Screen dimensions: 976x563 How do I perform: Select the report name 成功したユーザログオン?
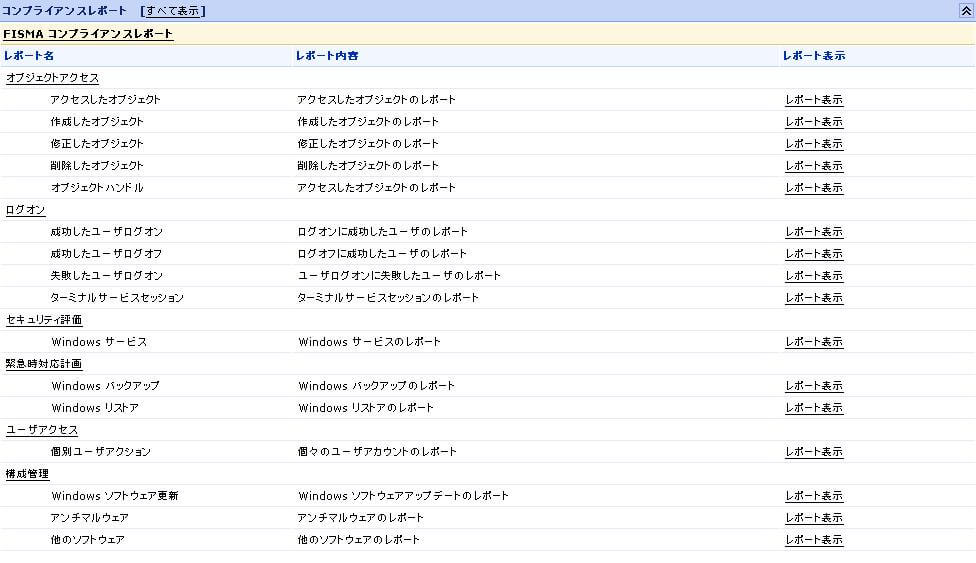click(106, 232)
